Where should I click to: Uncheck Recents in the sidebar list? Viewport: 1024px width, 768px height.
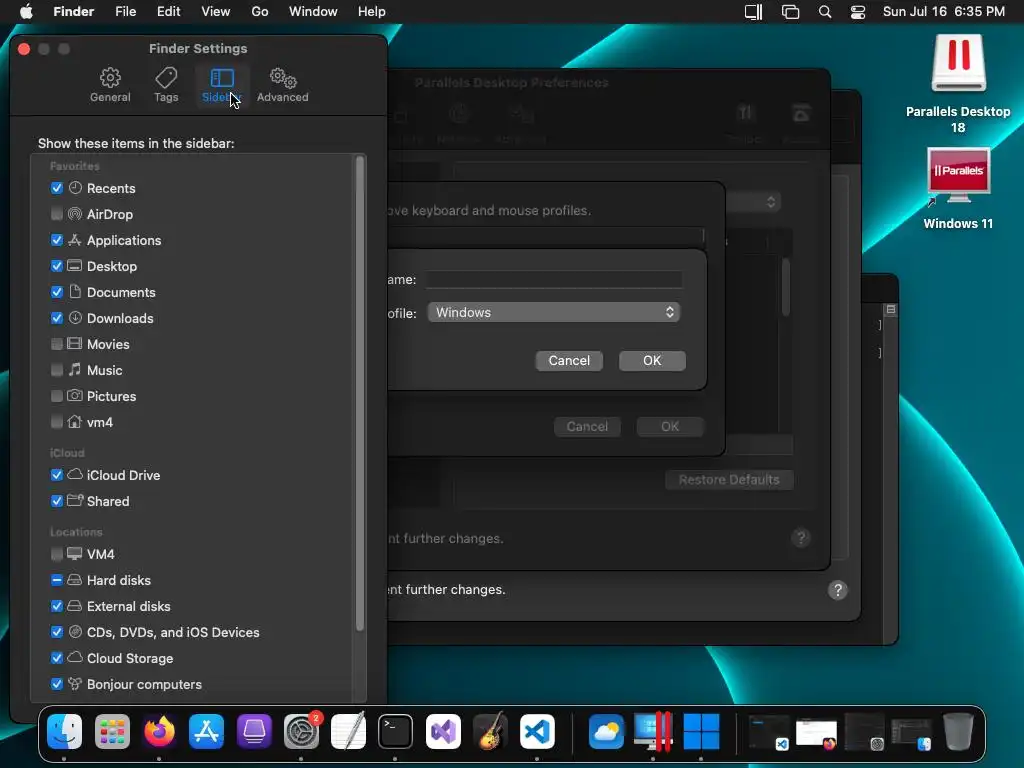pyautogui.click(x=57, y=188)
